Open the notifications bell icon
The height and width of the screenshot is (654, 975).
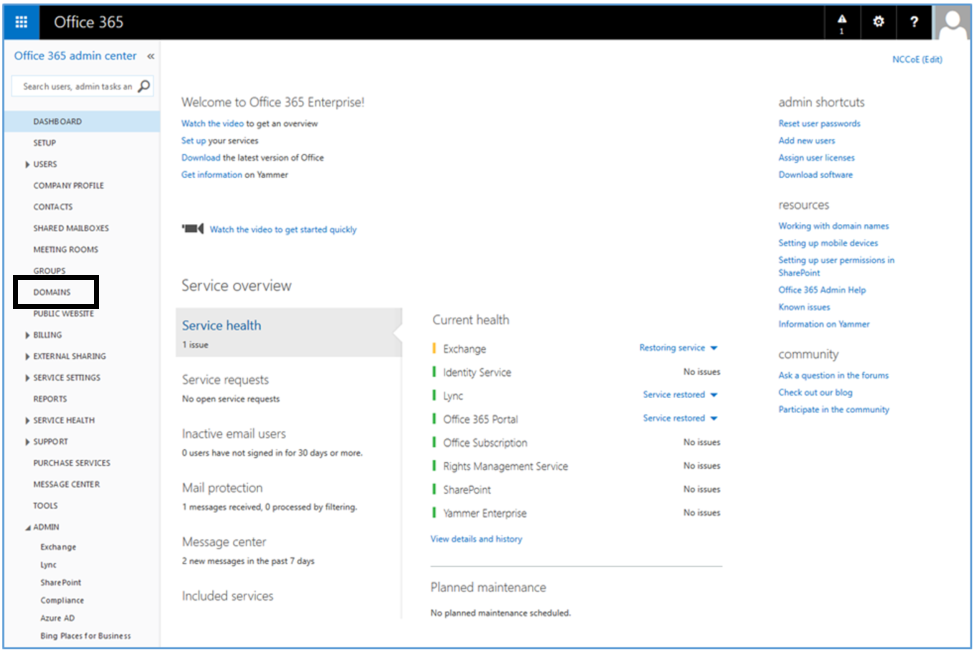[842, 23]
